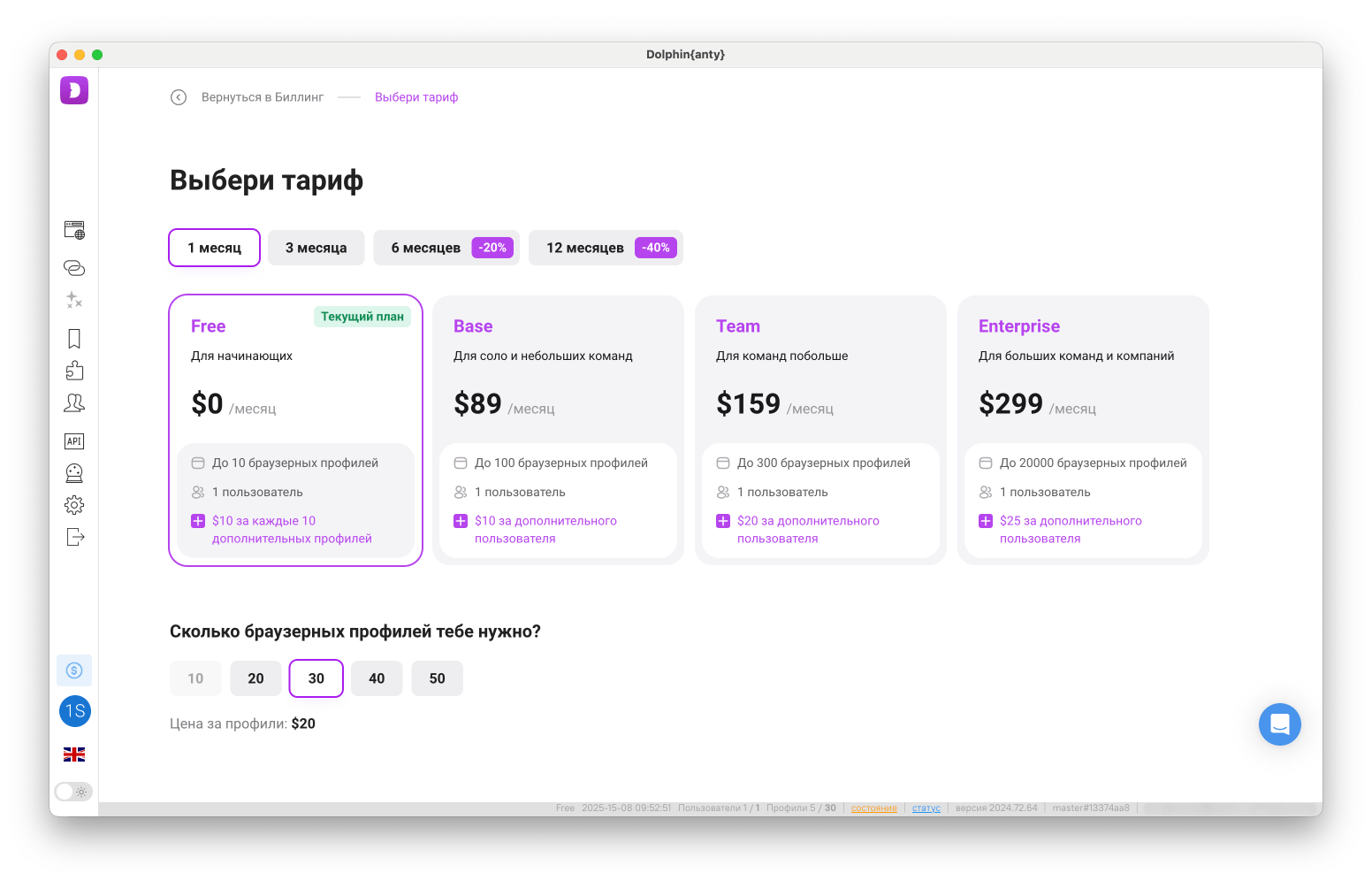1372x873 pixels.
Task: Click '$25 за дополнительного пользователя' in Enterprise
Action: coord(1071,530)
